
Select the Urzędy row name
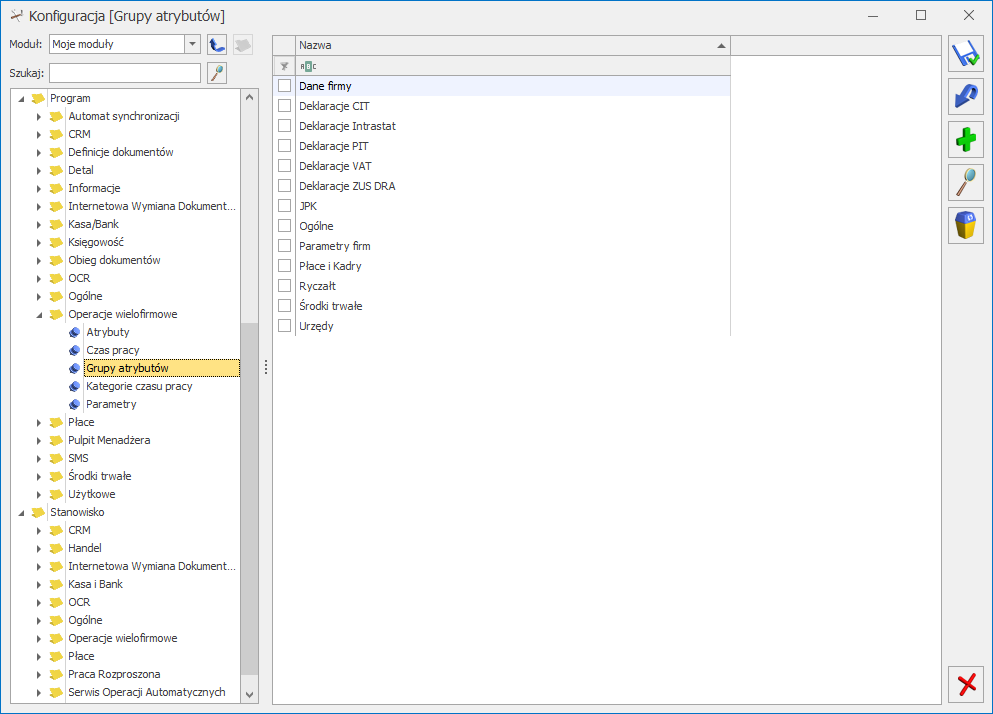tap(316, 326)
